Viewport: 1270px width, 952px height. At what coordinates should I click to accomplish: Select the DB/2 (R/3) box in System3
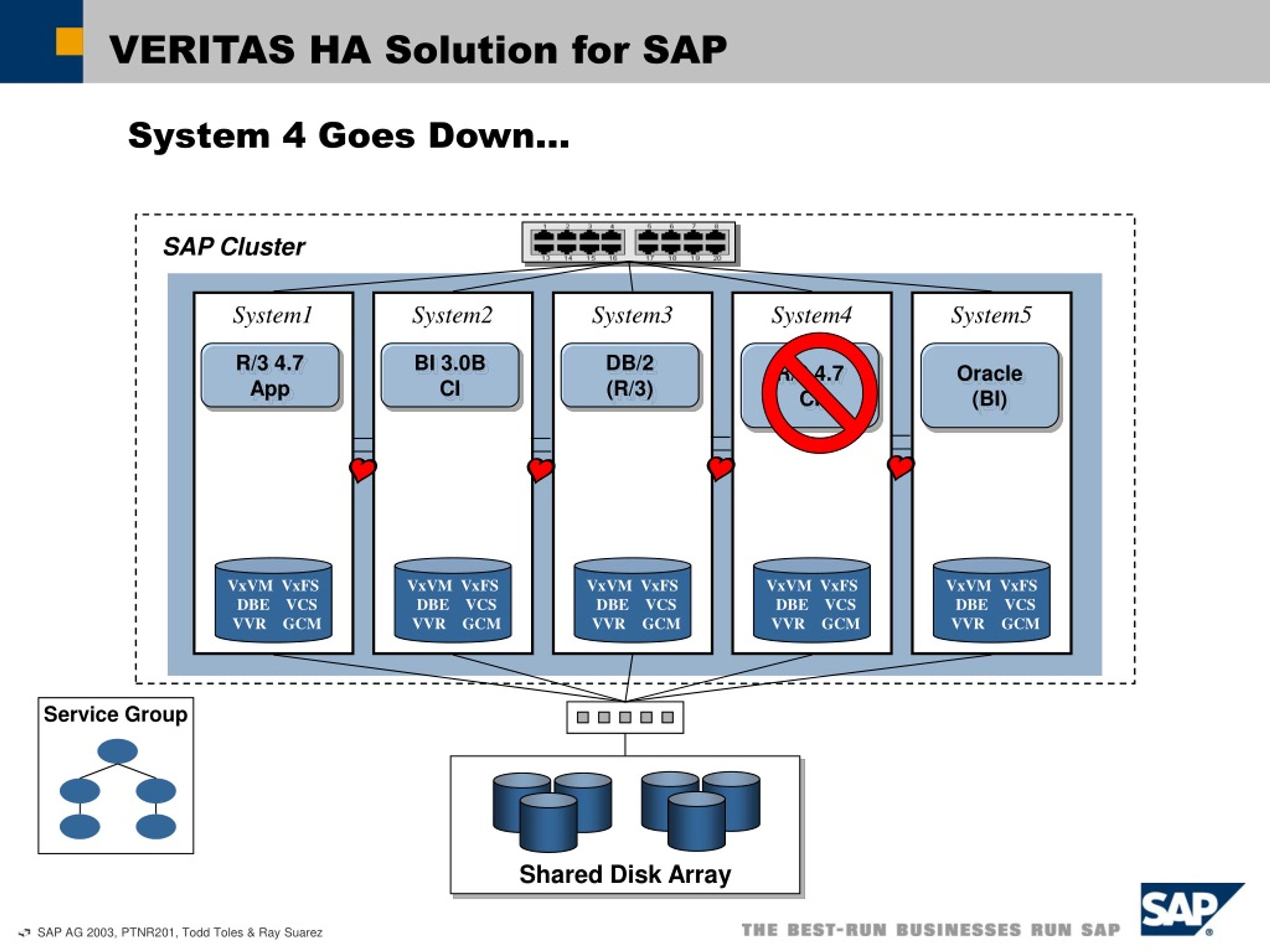pos(631,376)
